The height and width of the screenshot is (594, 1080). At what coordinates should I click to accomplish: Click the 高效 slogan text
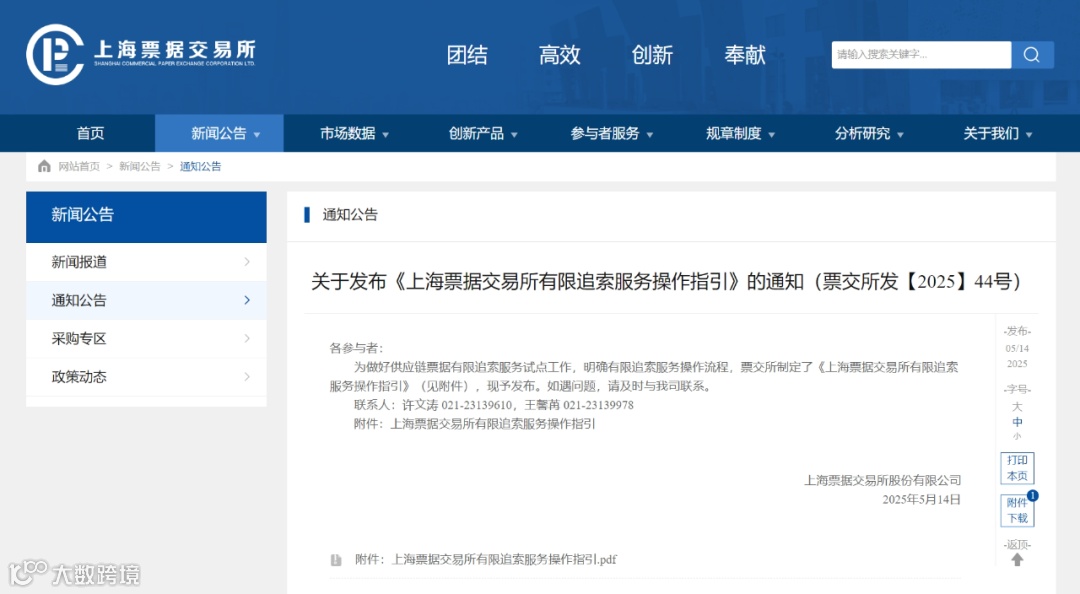click(559, 54)
